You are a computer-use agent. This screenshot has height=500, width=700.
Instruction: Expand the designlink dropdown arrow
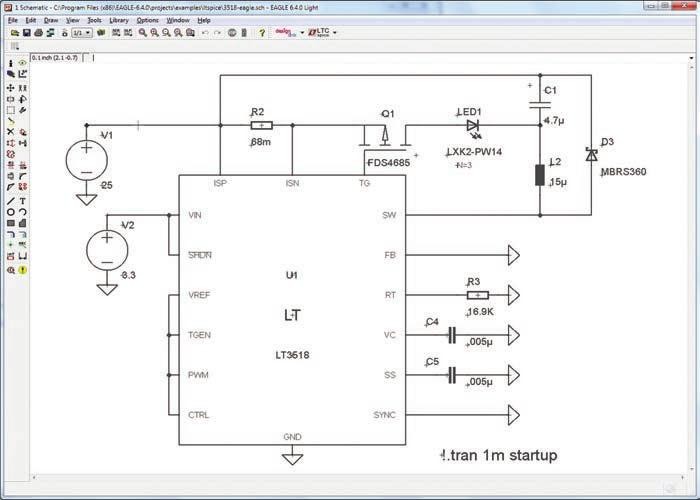point(302,33)
